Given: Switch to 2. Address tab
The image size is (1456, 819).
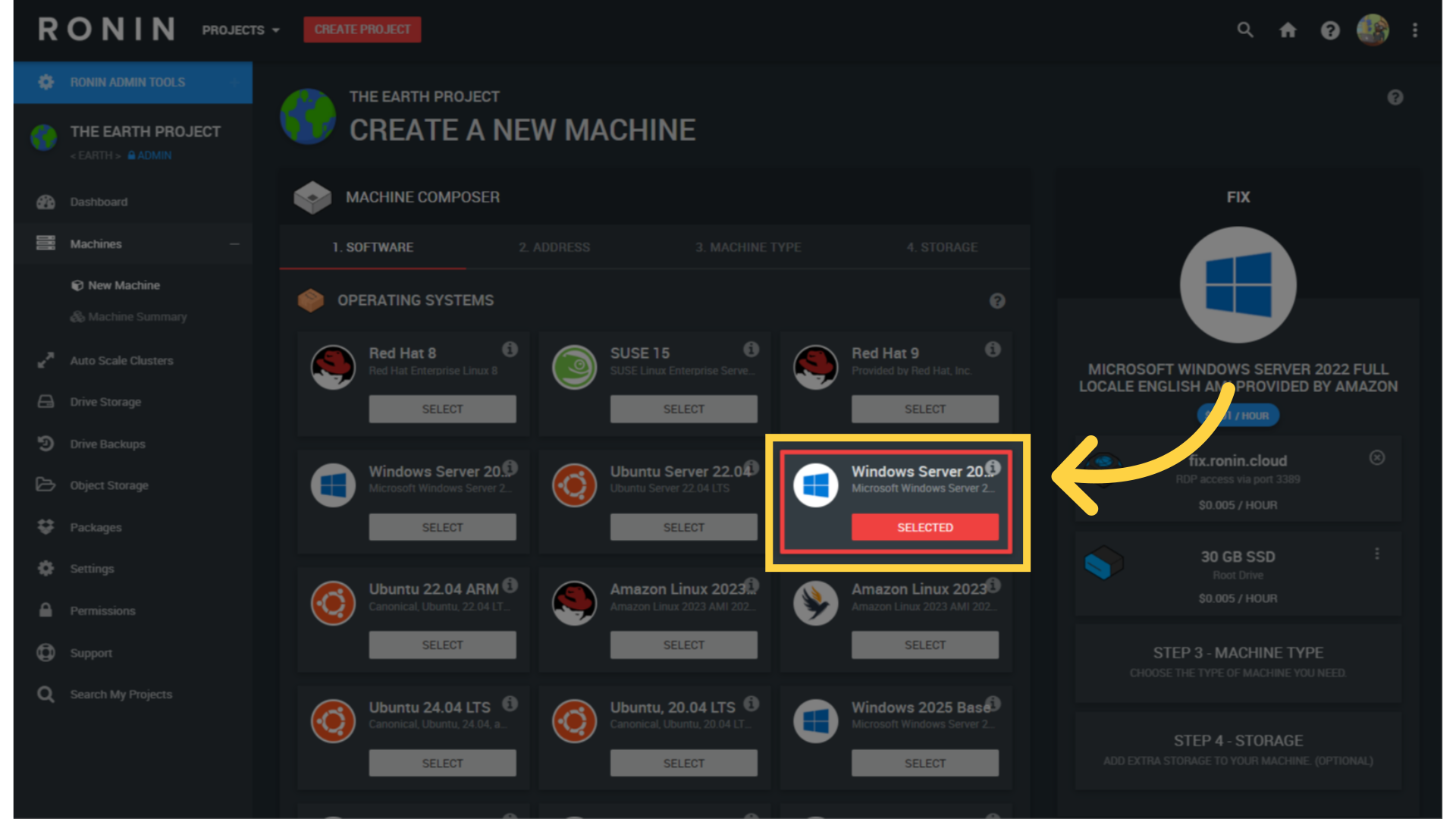Looking at the screenshot, I should pos(554,247).
